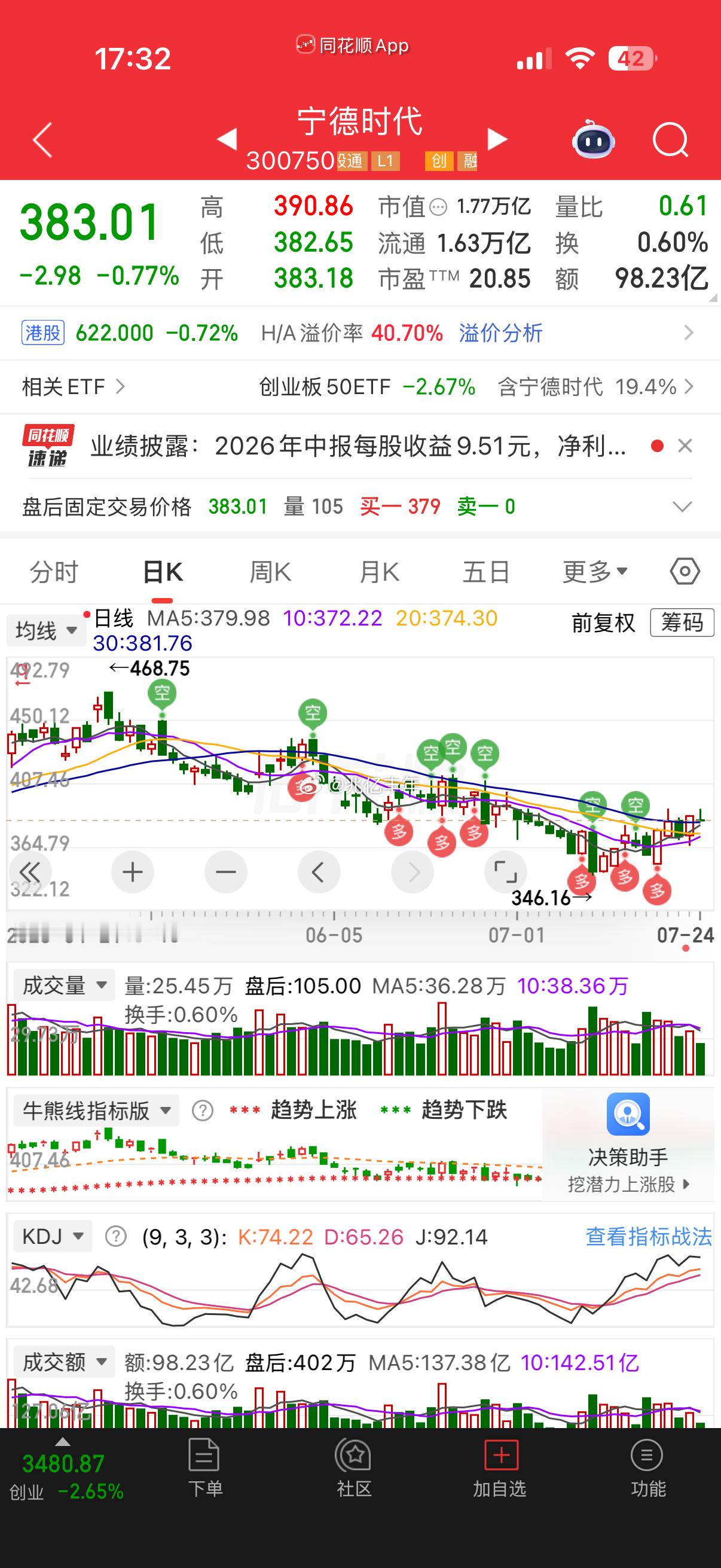721x1568 pixels.
Task: Tap the 港股 badge
Action: point(42,333)
